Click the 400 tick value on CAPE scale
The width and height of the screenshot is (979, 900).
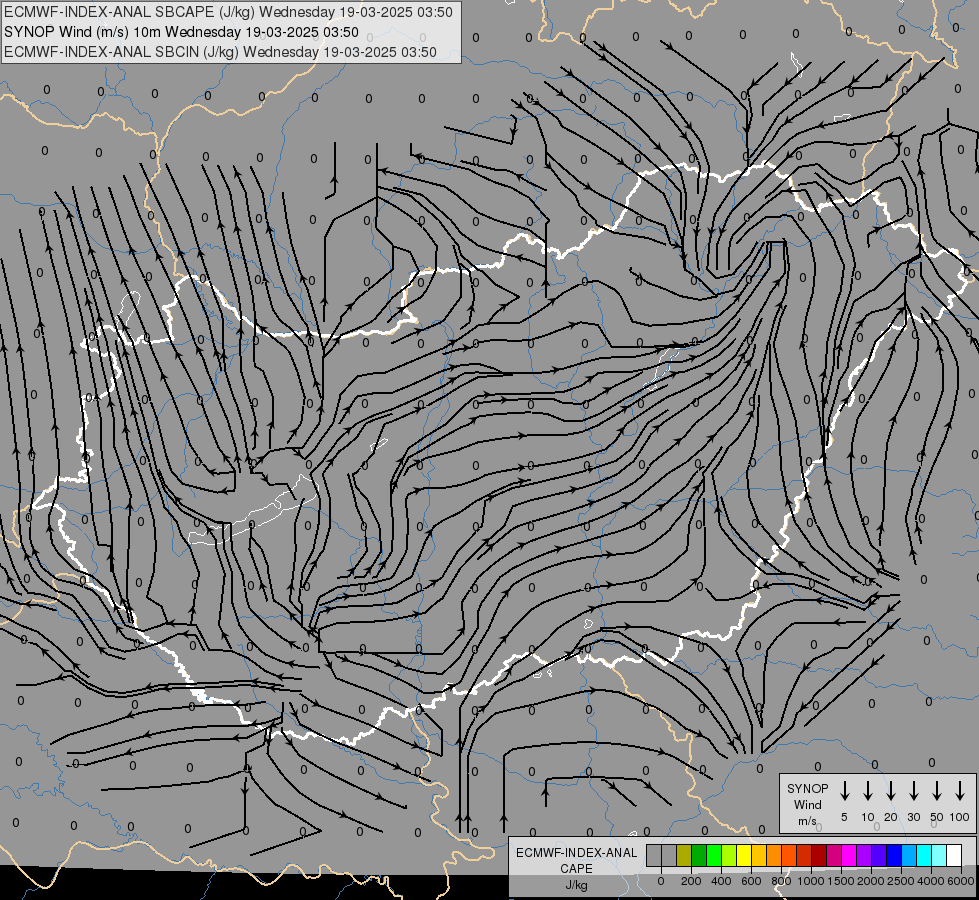pyautogui.click(x=721, y=881)
